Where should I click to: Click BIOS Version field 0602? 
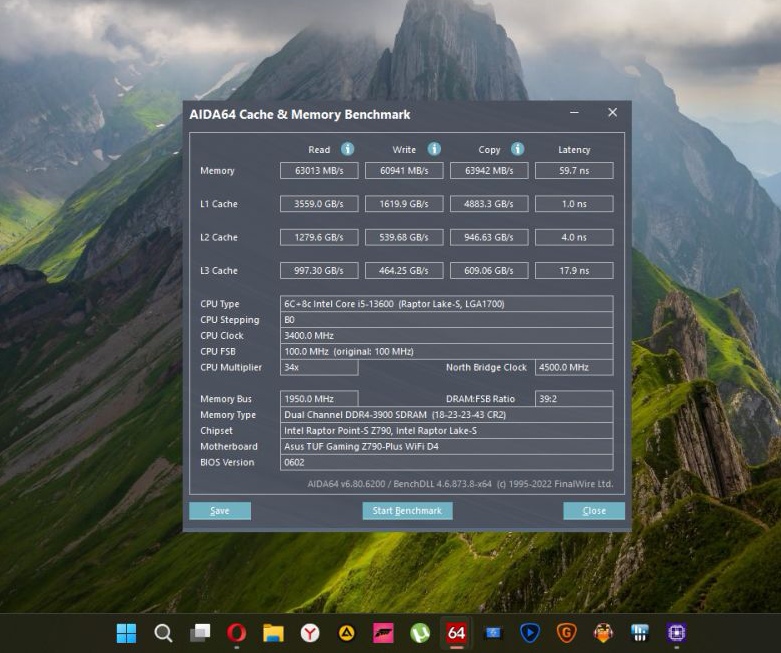[x=446, y=463]
